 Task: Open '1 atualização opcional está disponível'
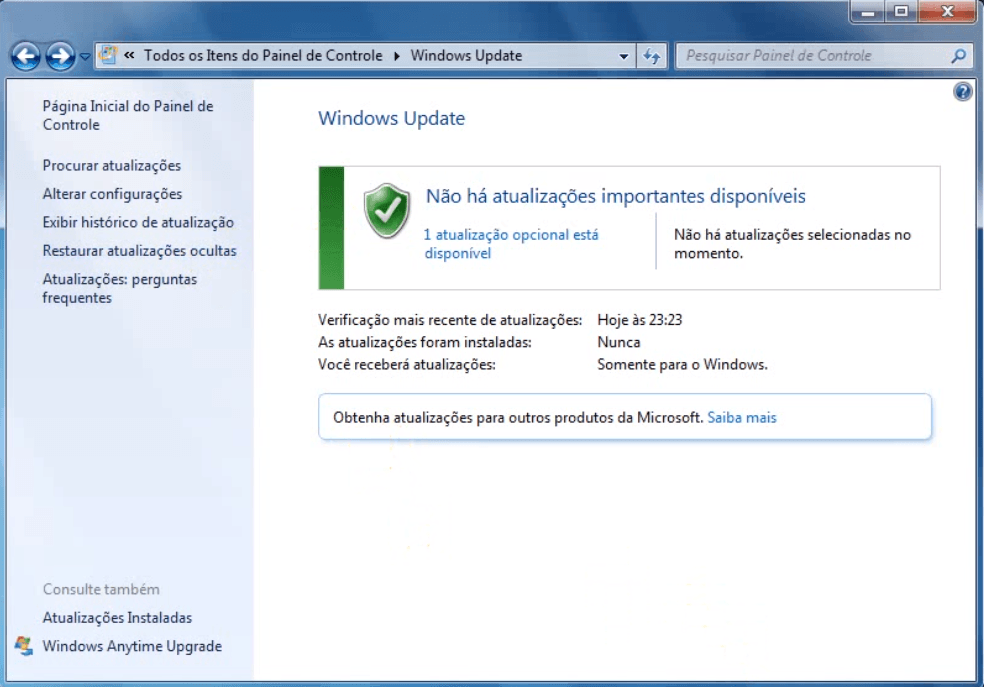point(511,244)
